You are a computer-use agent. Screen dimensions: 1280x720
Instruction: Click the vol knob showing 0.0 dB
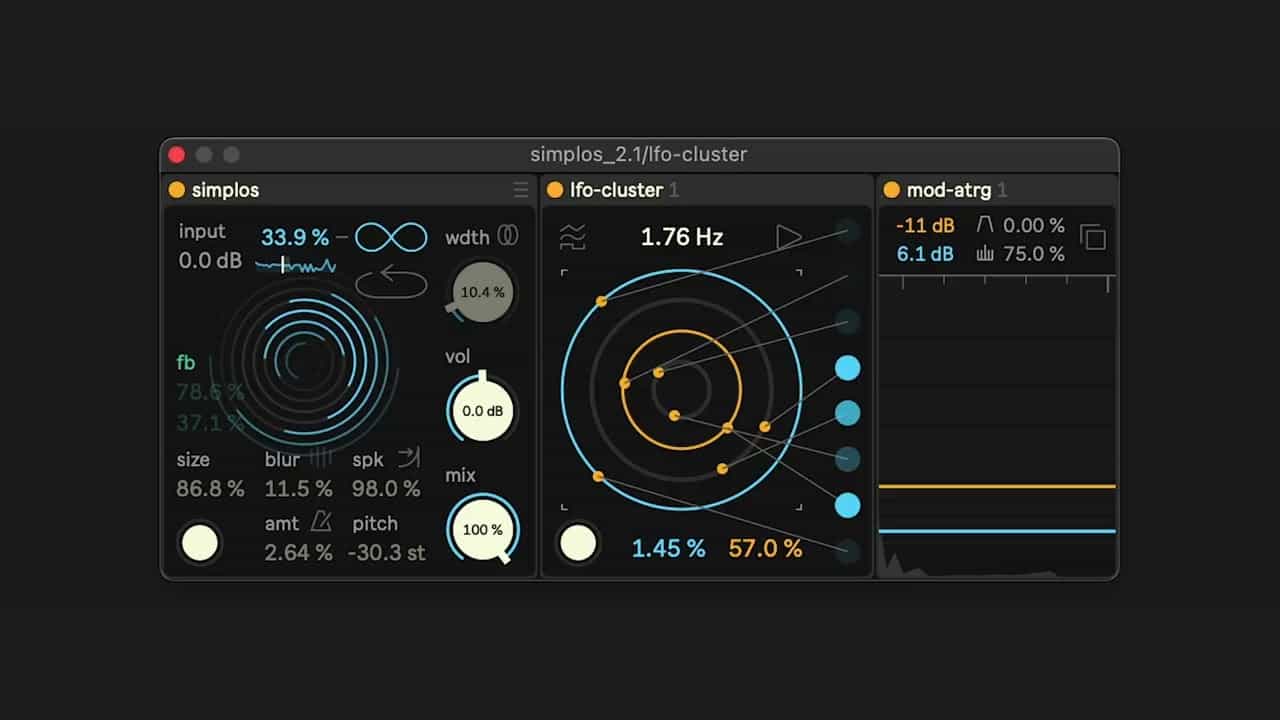482,411
